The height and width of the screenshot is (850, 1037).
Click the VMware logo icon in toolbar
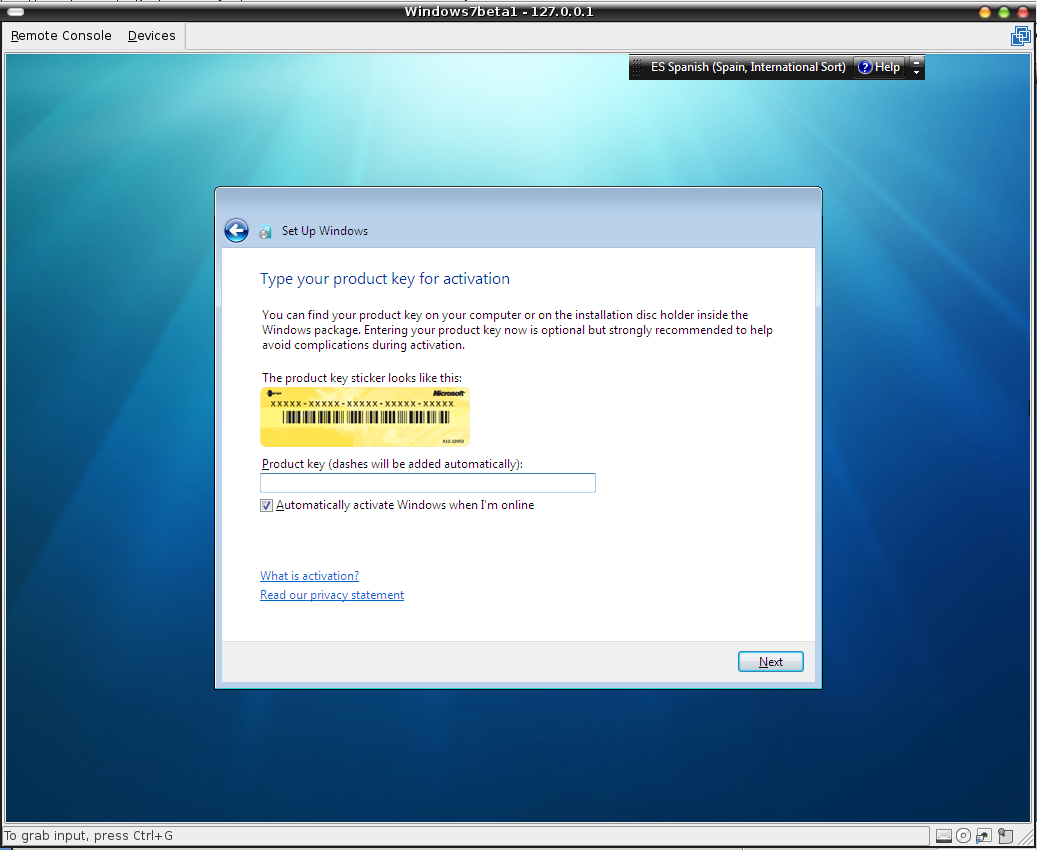point(1020,36)
